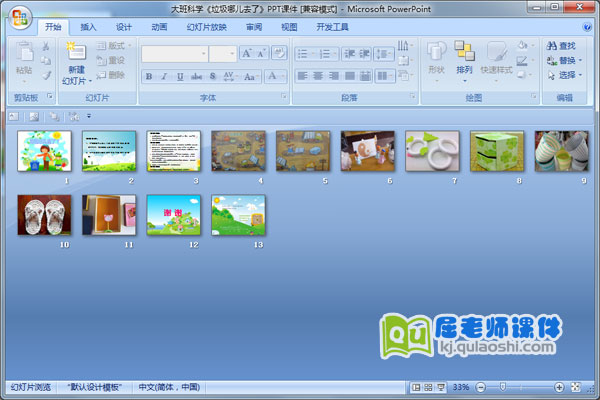
Task: Open shape outline pen options
Action: click(525, 60)
